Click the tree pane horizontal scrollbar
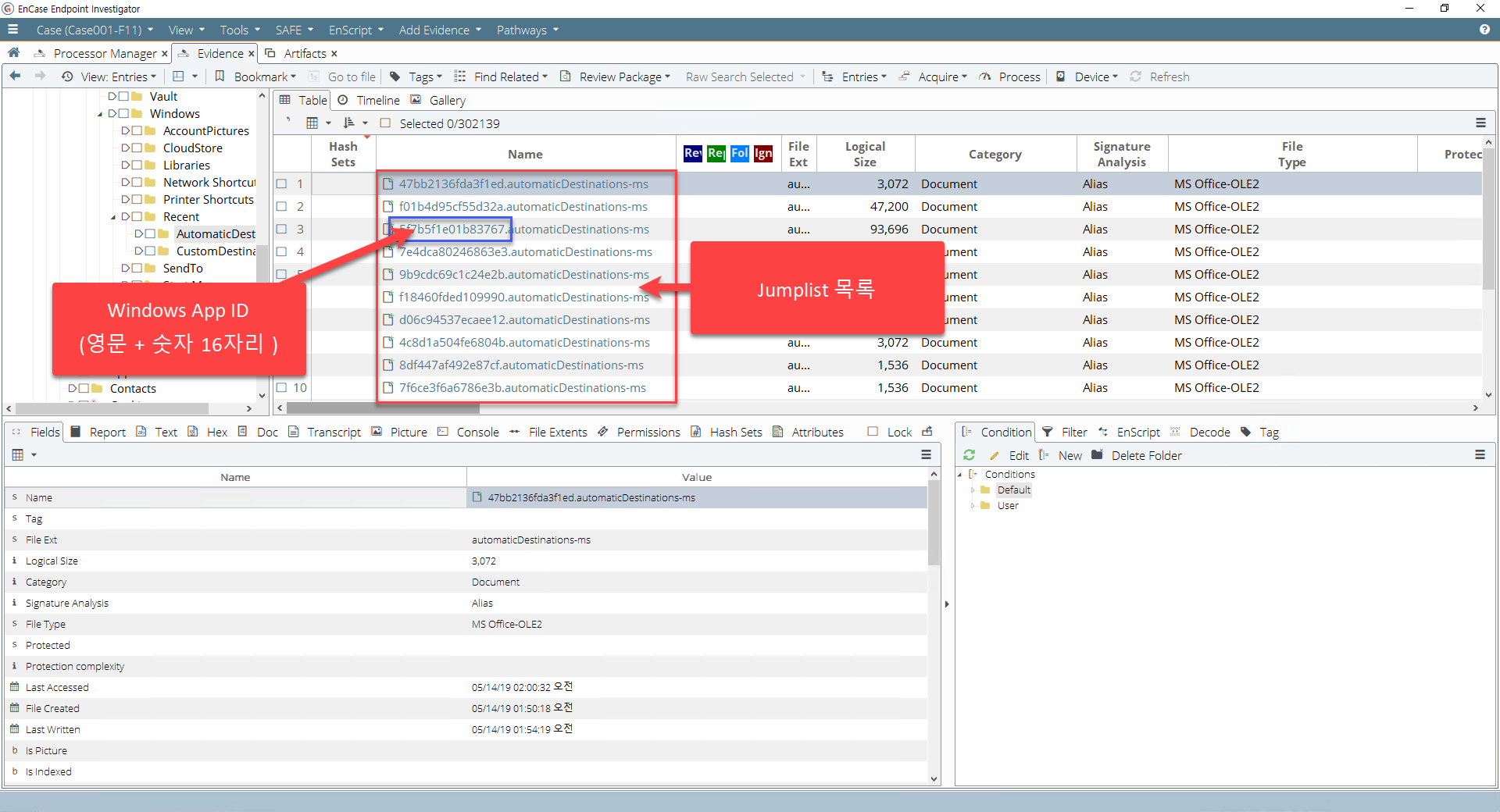Image resolution: width=1500 pixels, height=812 pixels. coord(112,408)
